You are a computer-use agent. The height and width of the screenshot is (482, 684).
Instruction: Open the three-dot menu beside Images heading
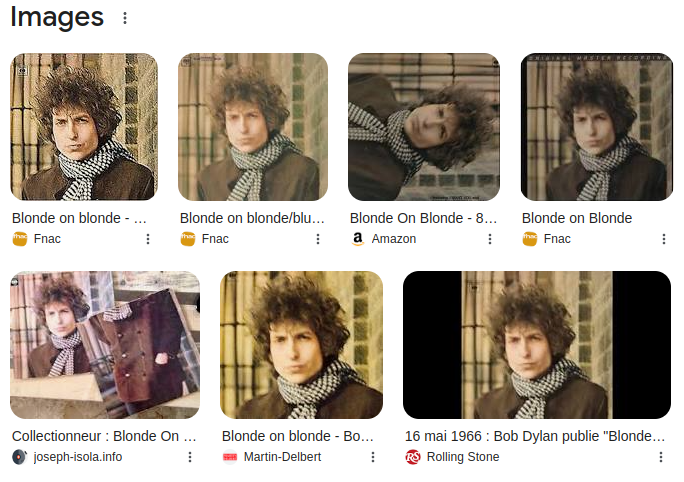[124, 18]
